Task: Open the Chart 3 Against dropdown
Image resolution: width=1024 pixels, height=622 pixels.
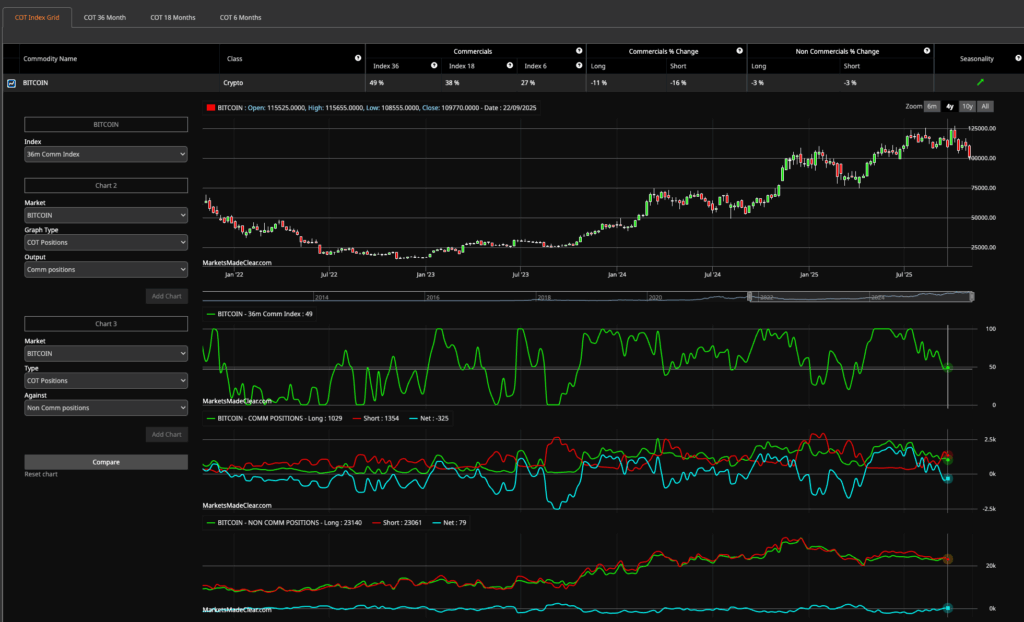Action: [x=106, y=407]
